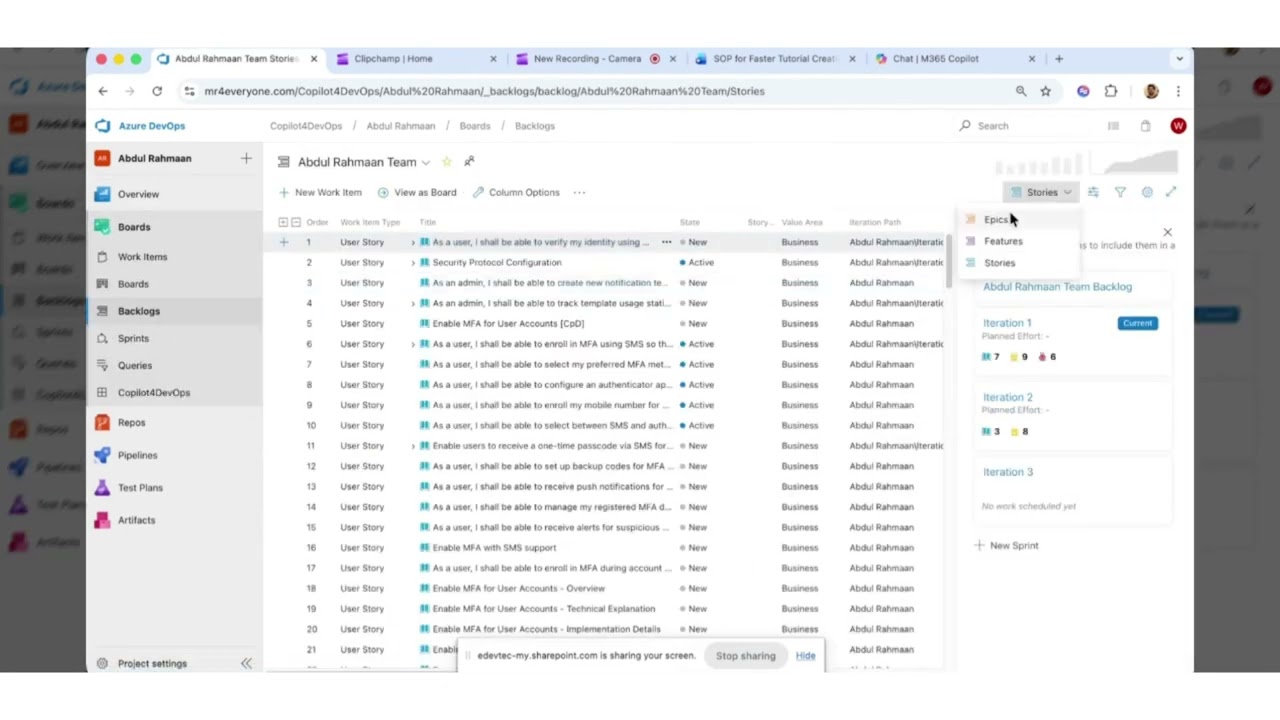This screenshot has width=1280, height=720.
Task: Open the Abdul Rahmaan Team selector chevron
Action: 426,163
